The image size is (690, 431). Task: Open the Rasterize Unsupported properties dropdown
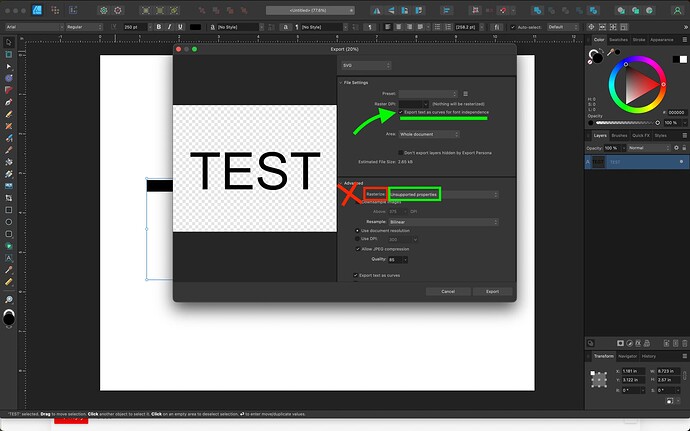(x=444, y=195)
